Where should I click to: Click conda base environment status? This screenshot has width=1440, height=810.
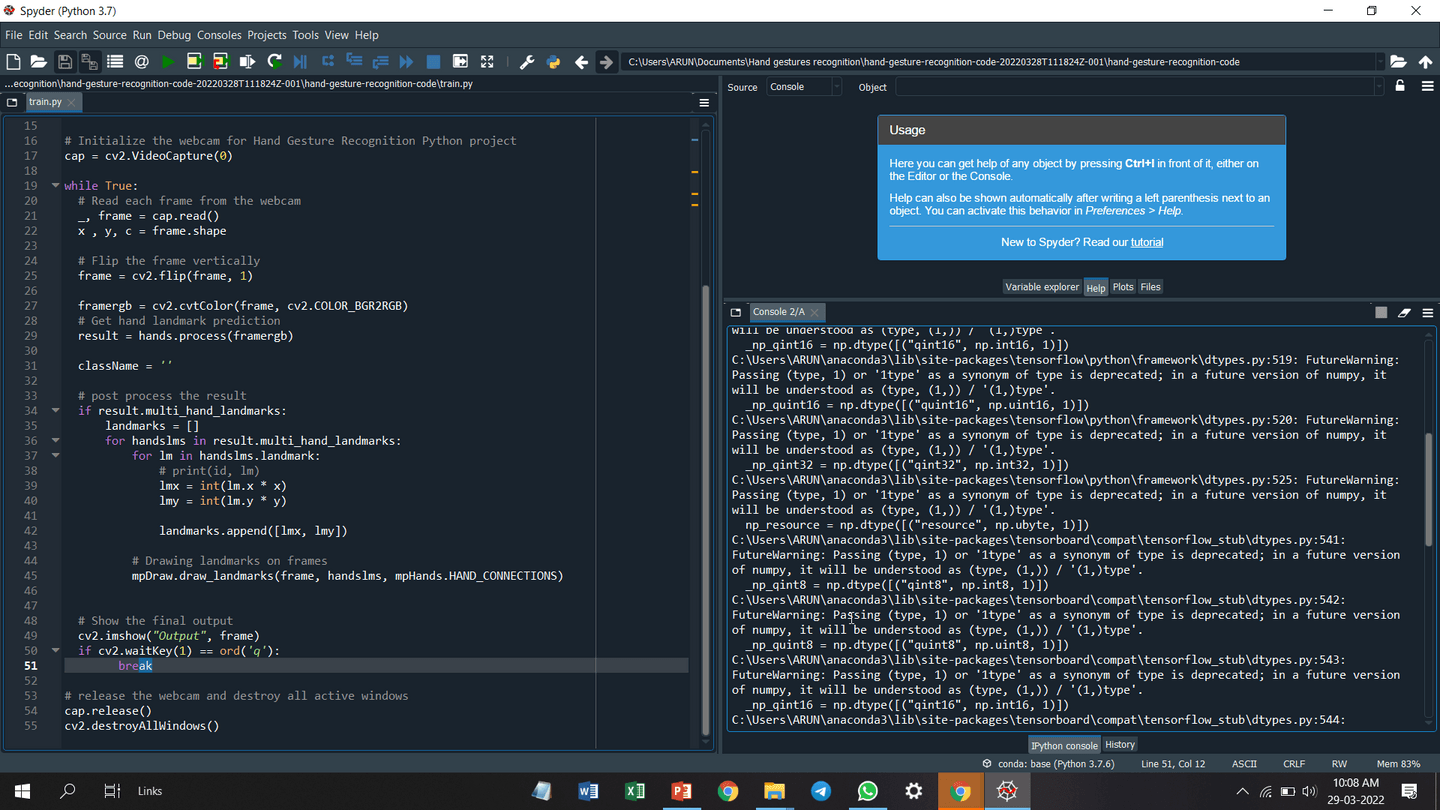coord(1048,764)
